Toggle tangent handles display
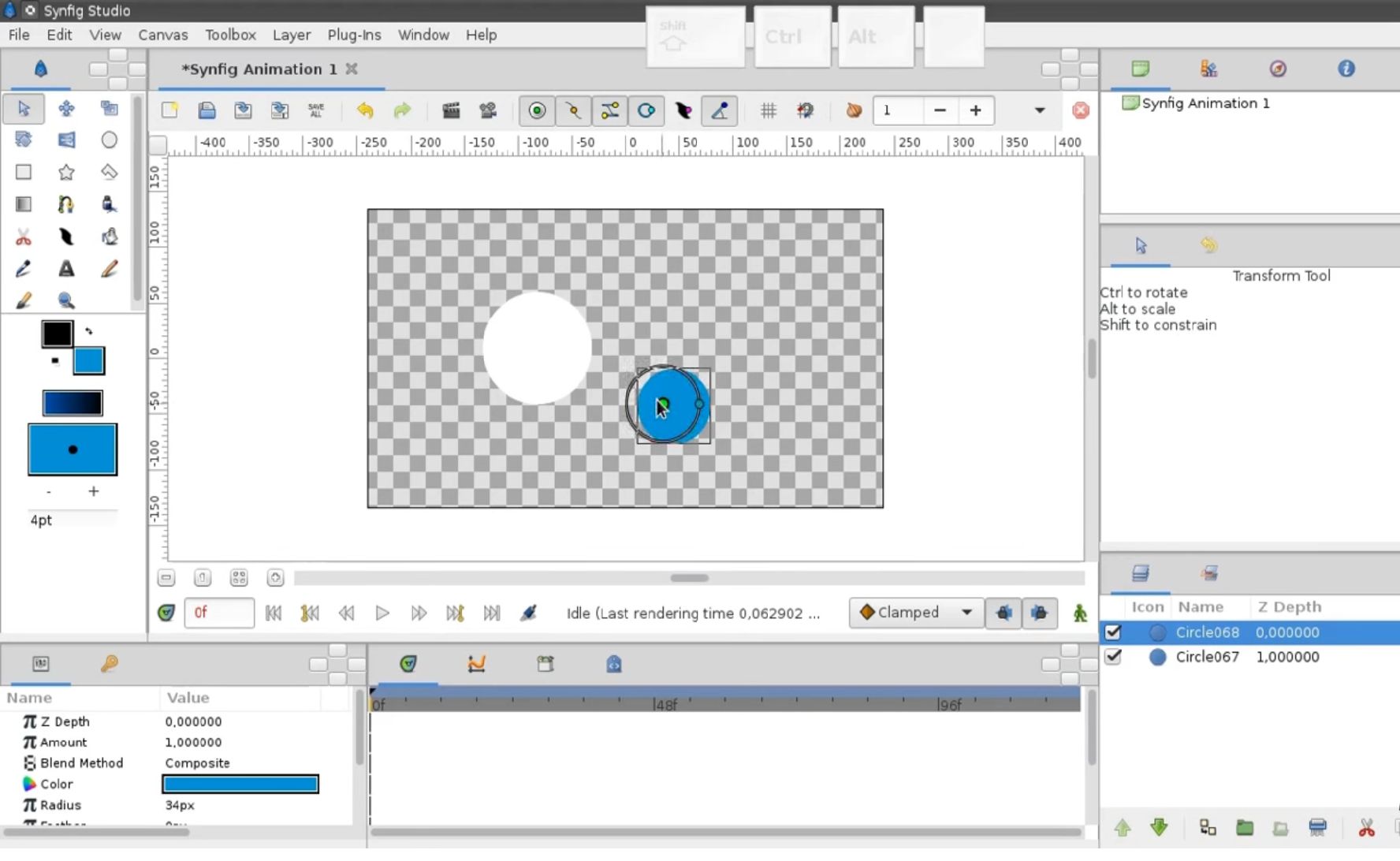 click(610, 110)
